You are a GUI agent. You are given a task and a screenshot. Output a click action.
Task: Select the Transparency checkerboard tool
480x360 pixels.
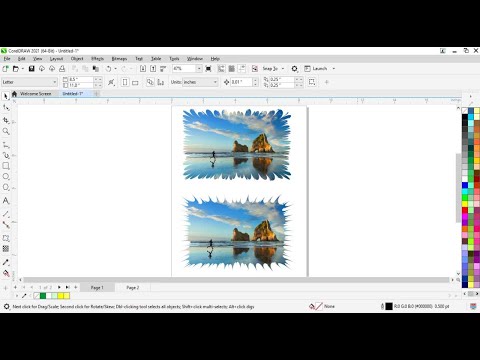tap(6, 249)
